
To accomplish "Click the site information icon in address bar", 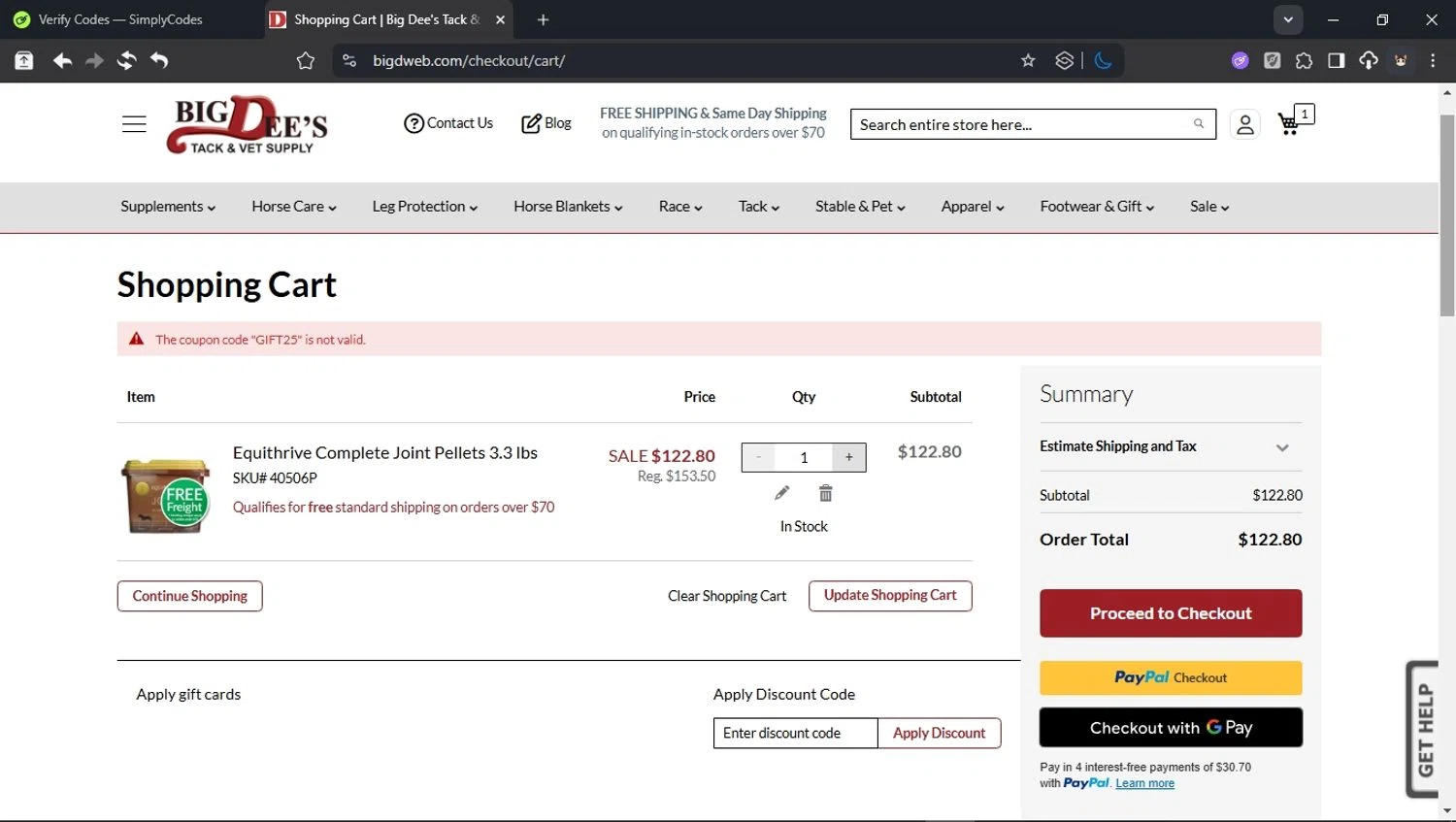I will tap(349, 60).
